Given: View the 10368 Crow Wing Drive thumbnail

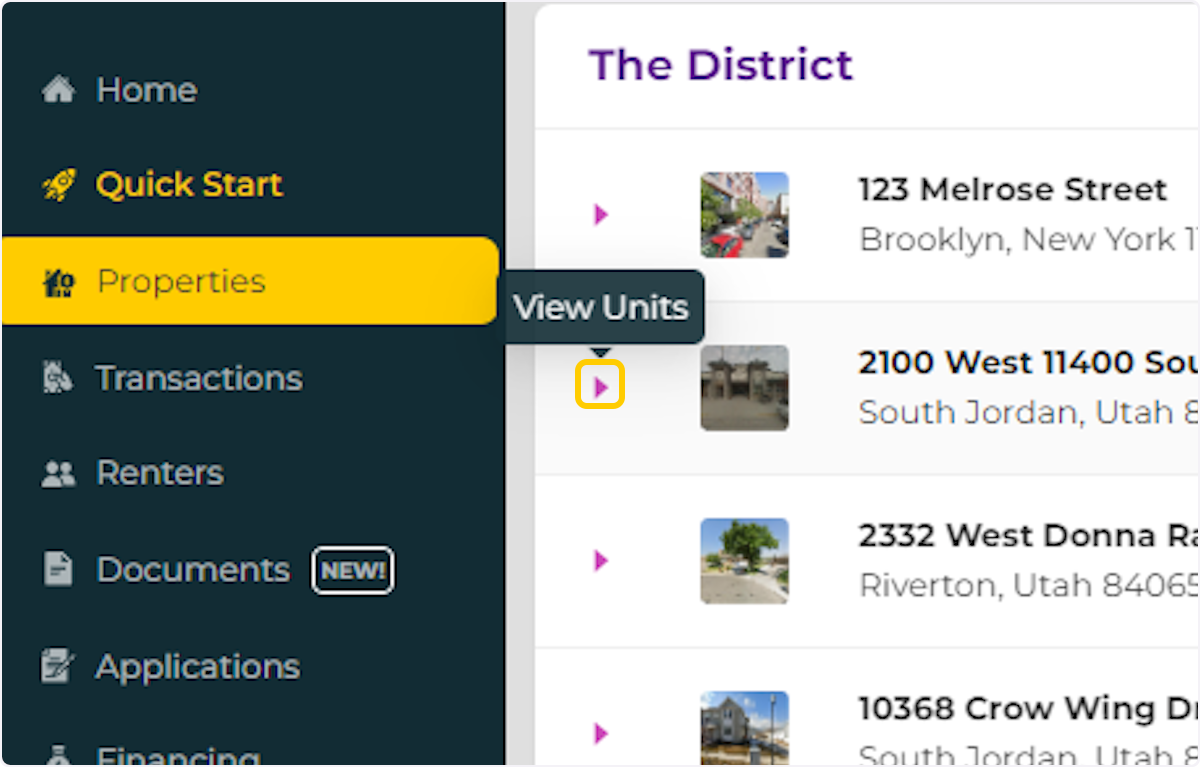Looking at the screenshot, I should 744,730.
